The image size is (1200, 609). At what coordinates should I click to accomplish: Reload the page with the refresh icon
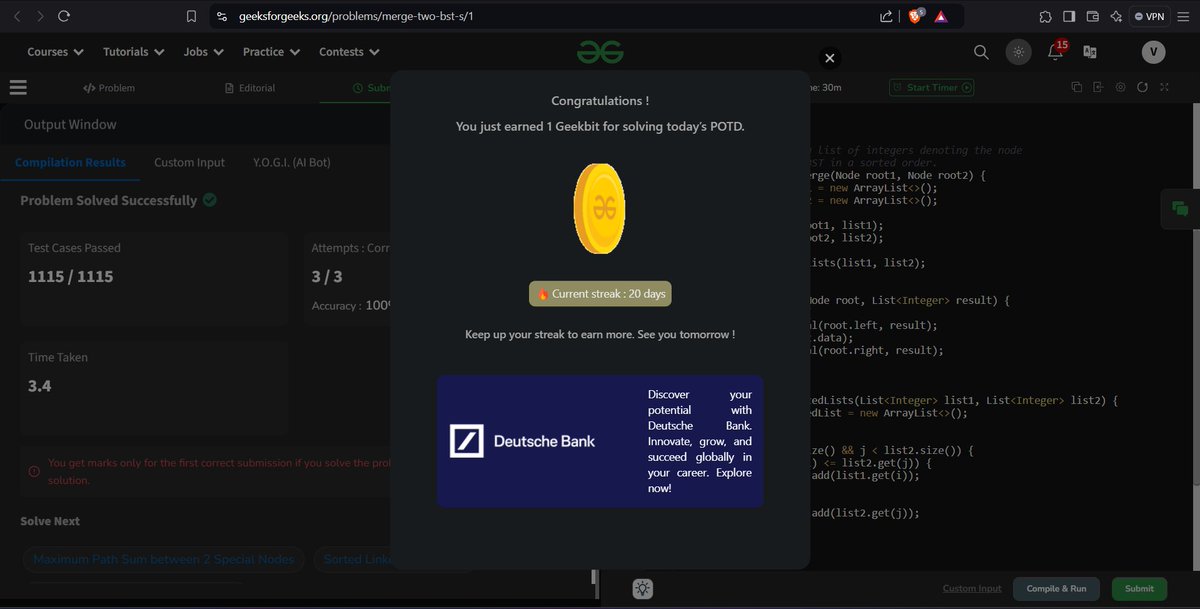coord(65,16)
